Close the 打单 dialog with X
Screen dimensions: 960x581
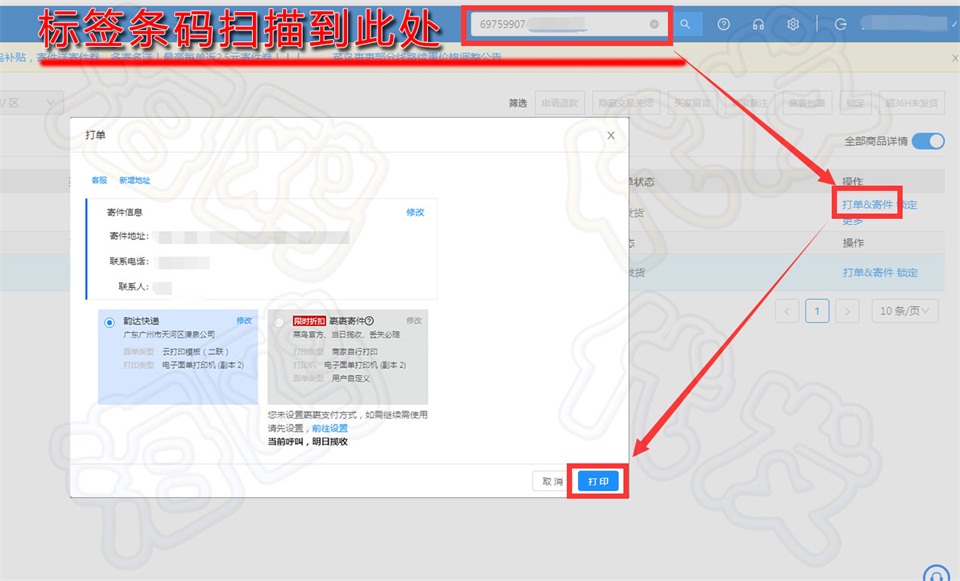click(611, 135)
